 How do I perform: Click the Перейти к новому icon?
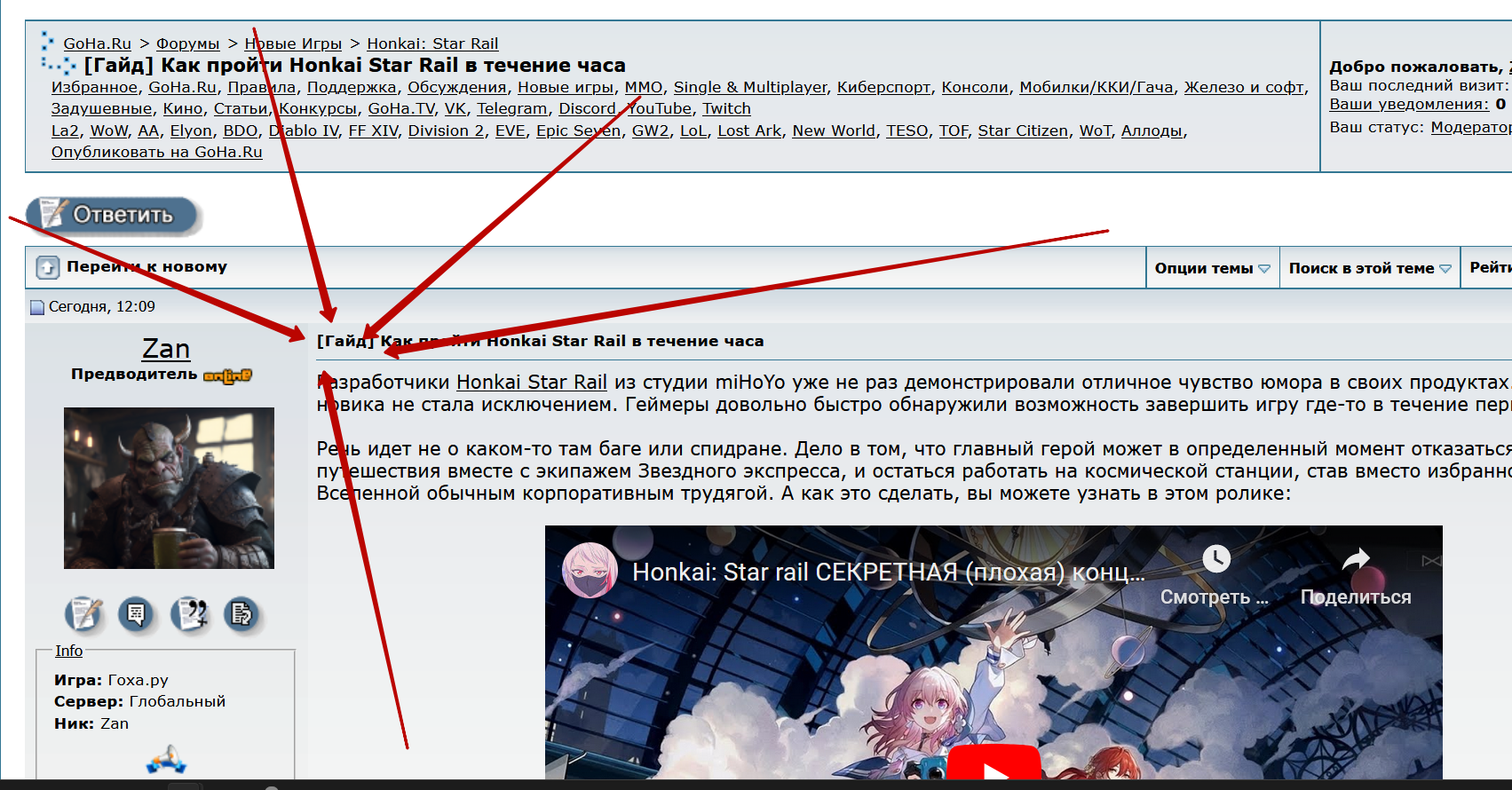coord(47,267)
